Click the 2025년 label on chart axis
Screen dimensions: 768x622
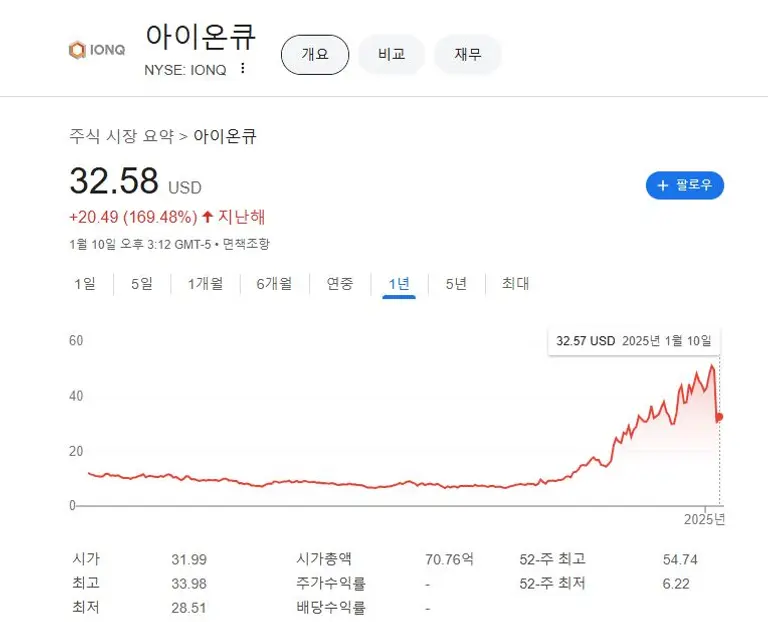click(704, 518)
